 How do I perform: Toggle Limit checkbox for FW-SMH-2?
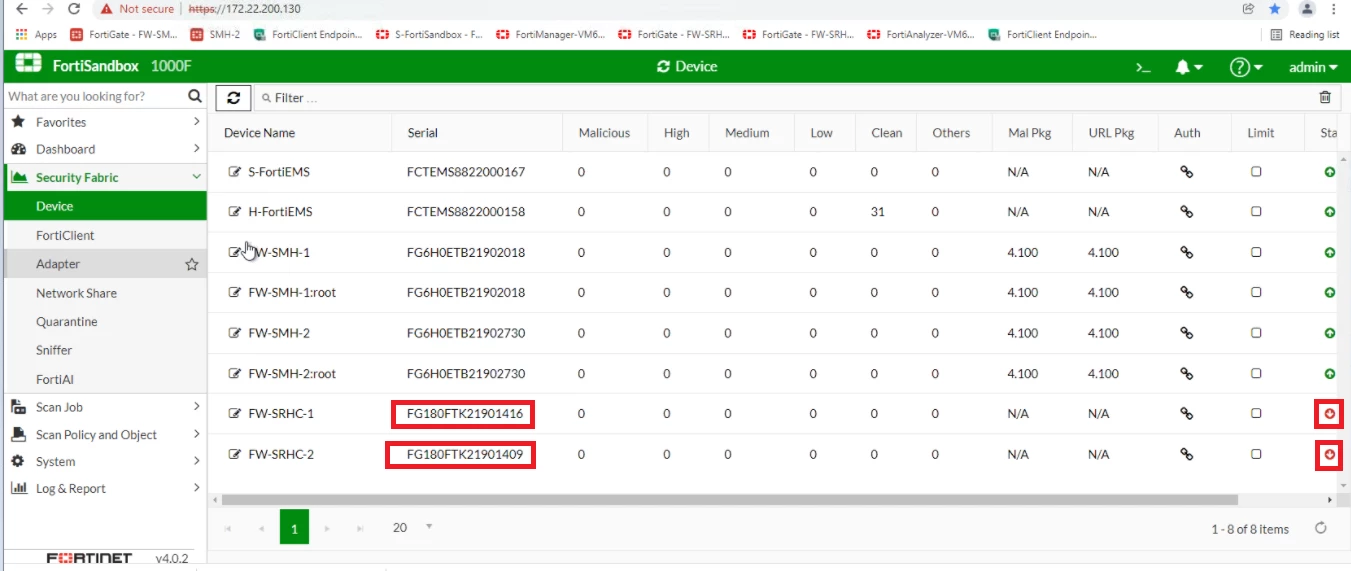pyautogui.click(x=1256, y=333)
